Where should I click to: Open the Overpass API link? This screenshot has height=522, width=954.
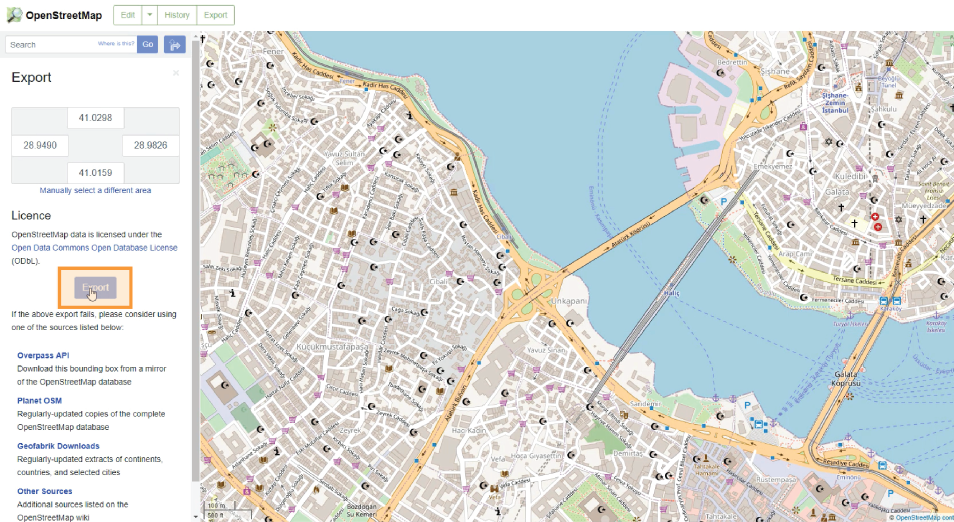tap(43, 355)
